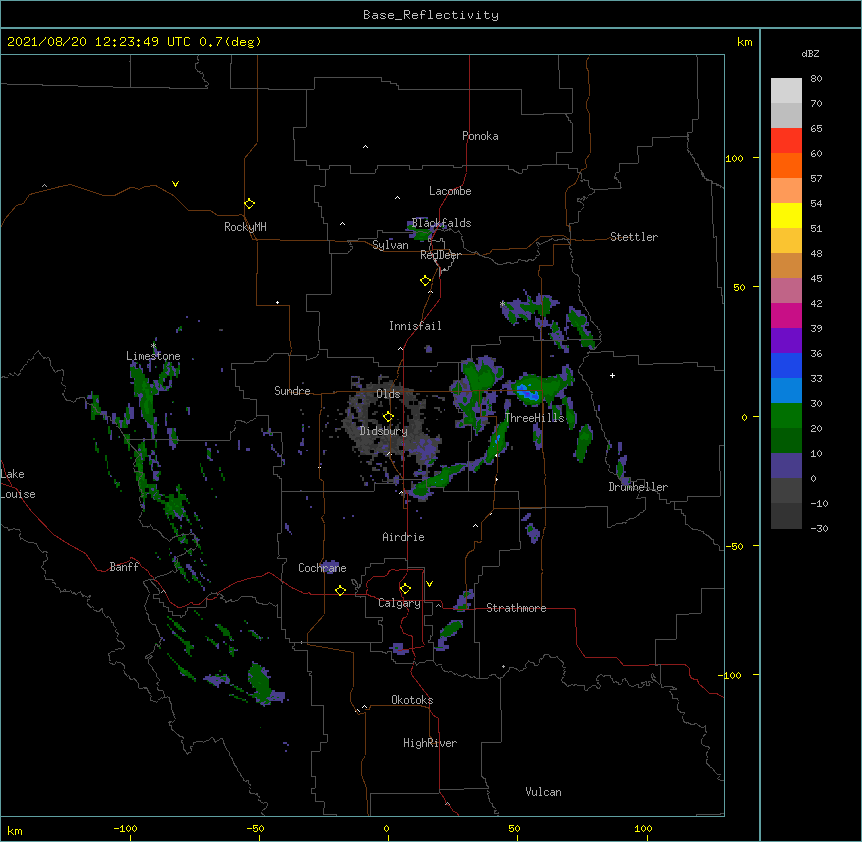Click the Calgary city label
862x842 pixels.
[x=399, y=603]
